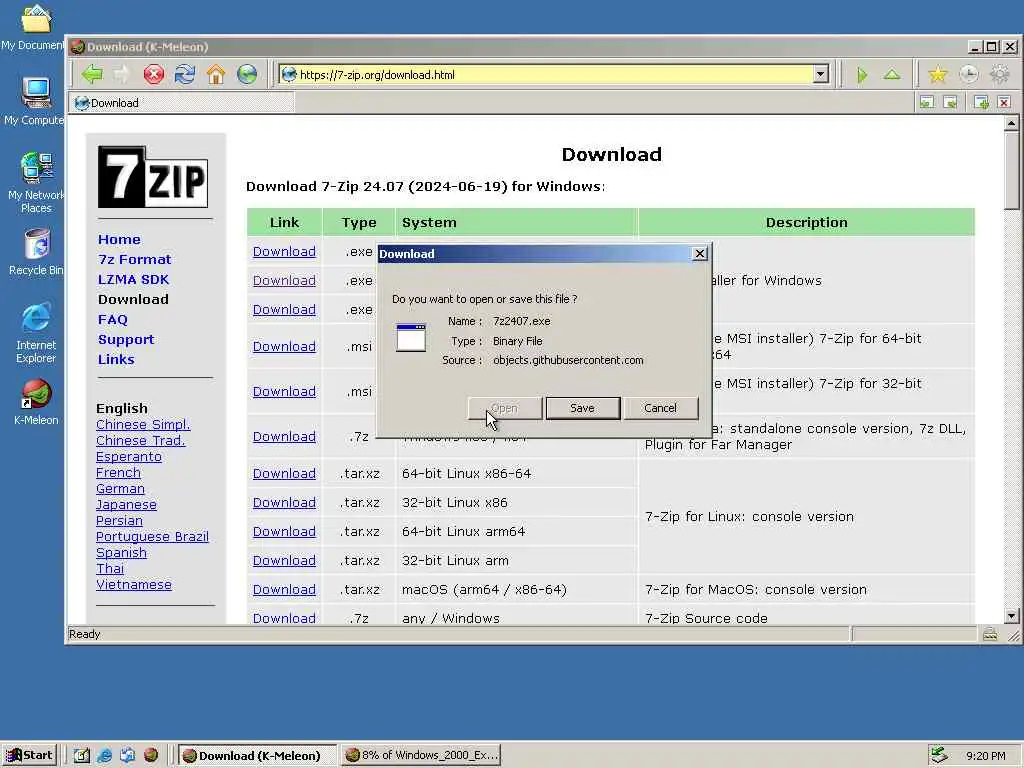The height and width of the screenshot is (768, 1024).
Task: Switch language to Chinese Simpl.
Action: [x=143, y=424]
